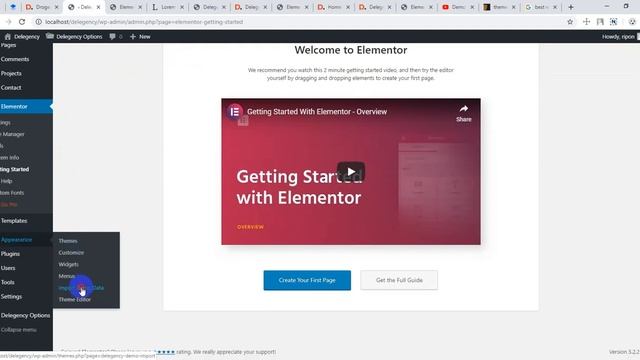Open Help under the Elementor menu
The height and width of the screenshot is (360, 640).
tap(7, 181)
